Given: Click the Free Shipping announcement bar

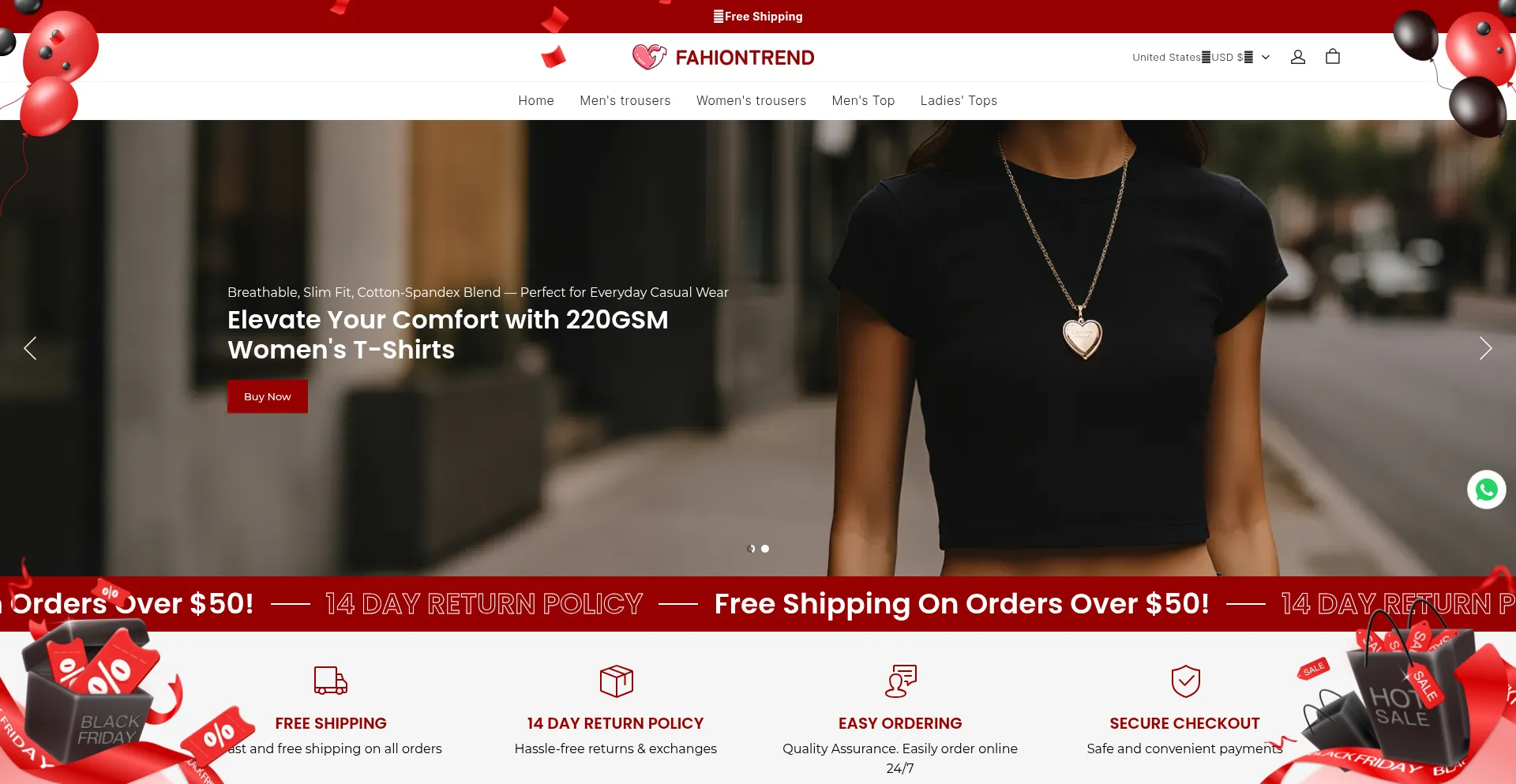Looking at the screenshot, I should click(x=758, y=17).
